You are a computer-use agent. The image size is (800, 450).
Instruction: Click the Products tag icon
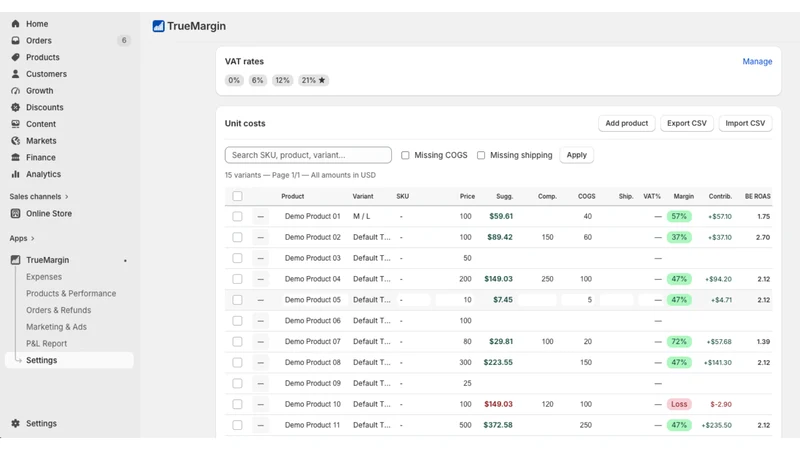[15, 57]
